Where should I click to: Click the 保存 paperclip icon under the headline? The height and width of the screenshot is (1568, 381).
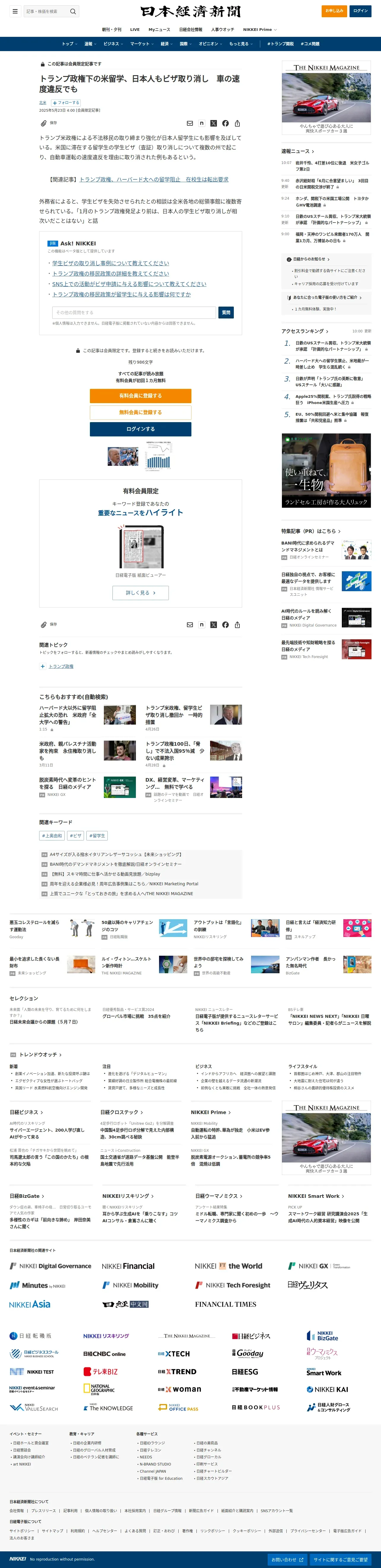tap(44, 123)
